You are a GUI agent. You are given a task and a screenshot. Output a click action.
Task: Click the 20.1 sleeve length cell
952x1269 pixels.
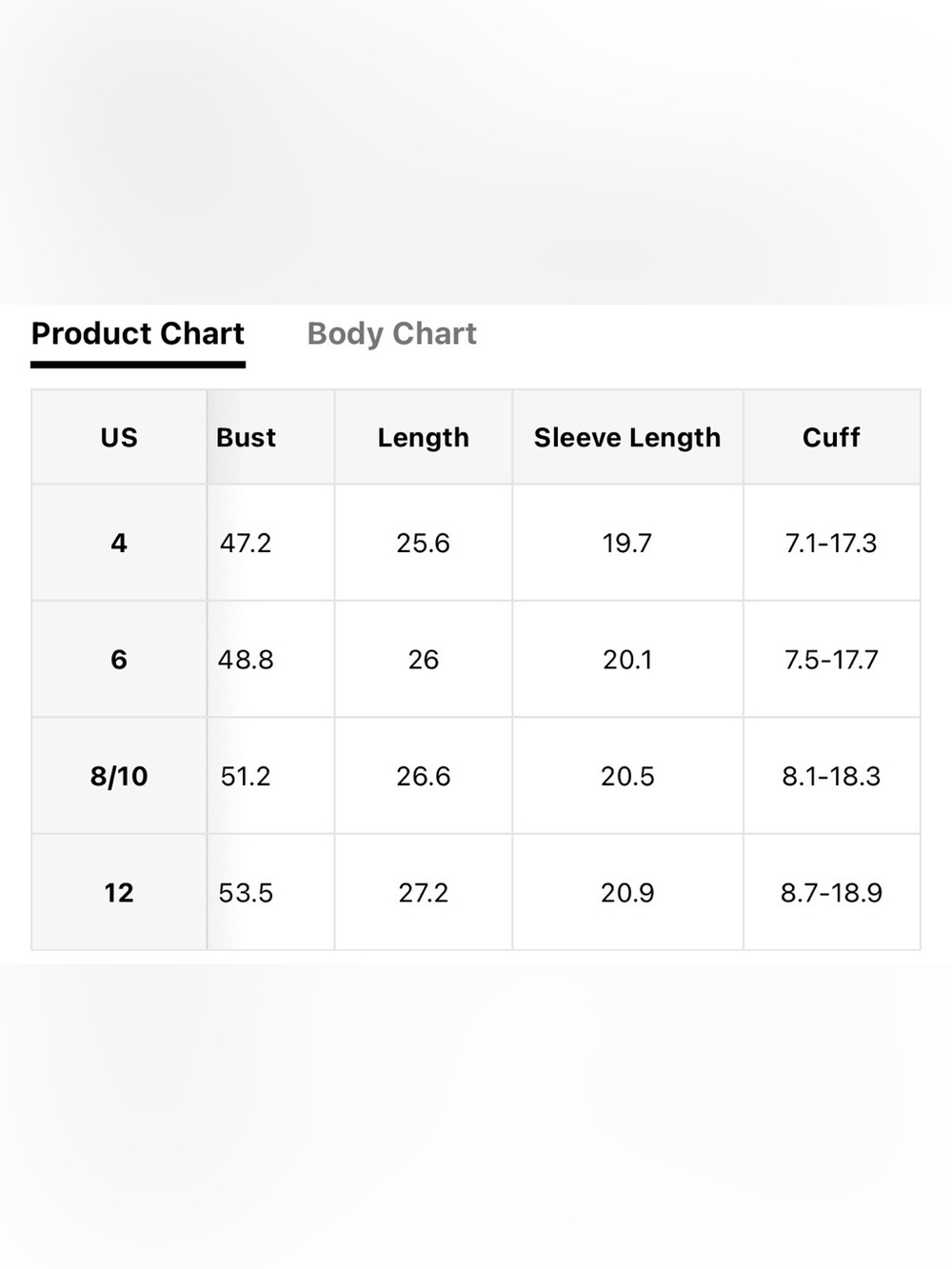627,659
